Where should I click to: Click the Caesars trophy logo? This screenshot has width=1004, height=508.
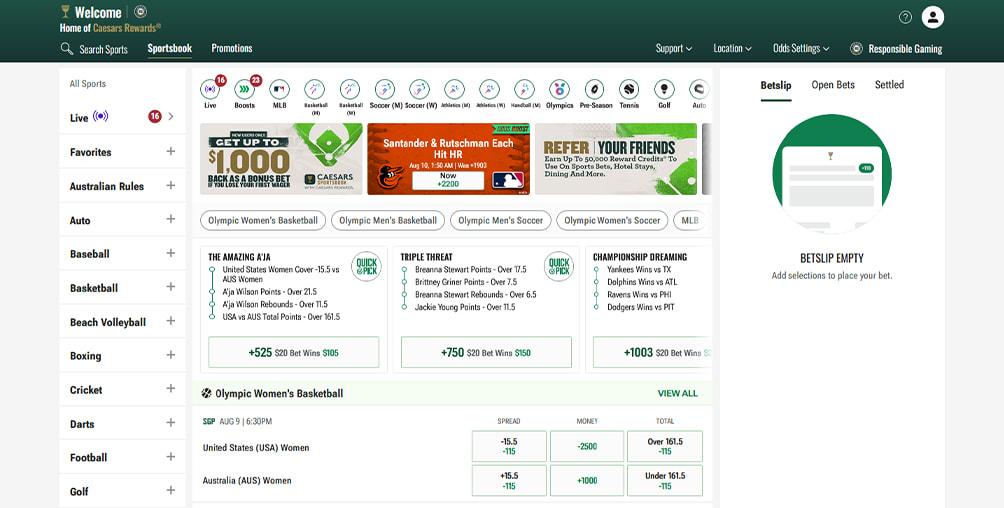tap(65, 12)
